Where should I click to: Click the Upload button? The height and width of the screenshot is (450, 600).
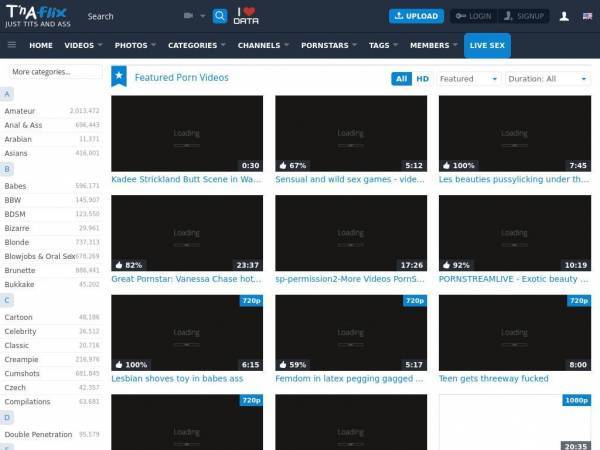click(416, 16)
